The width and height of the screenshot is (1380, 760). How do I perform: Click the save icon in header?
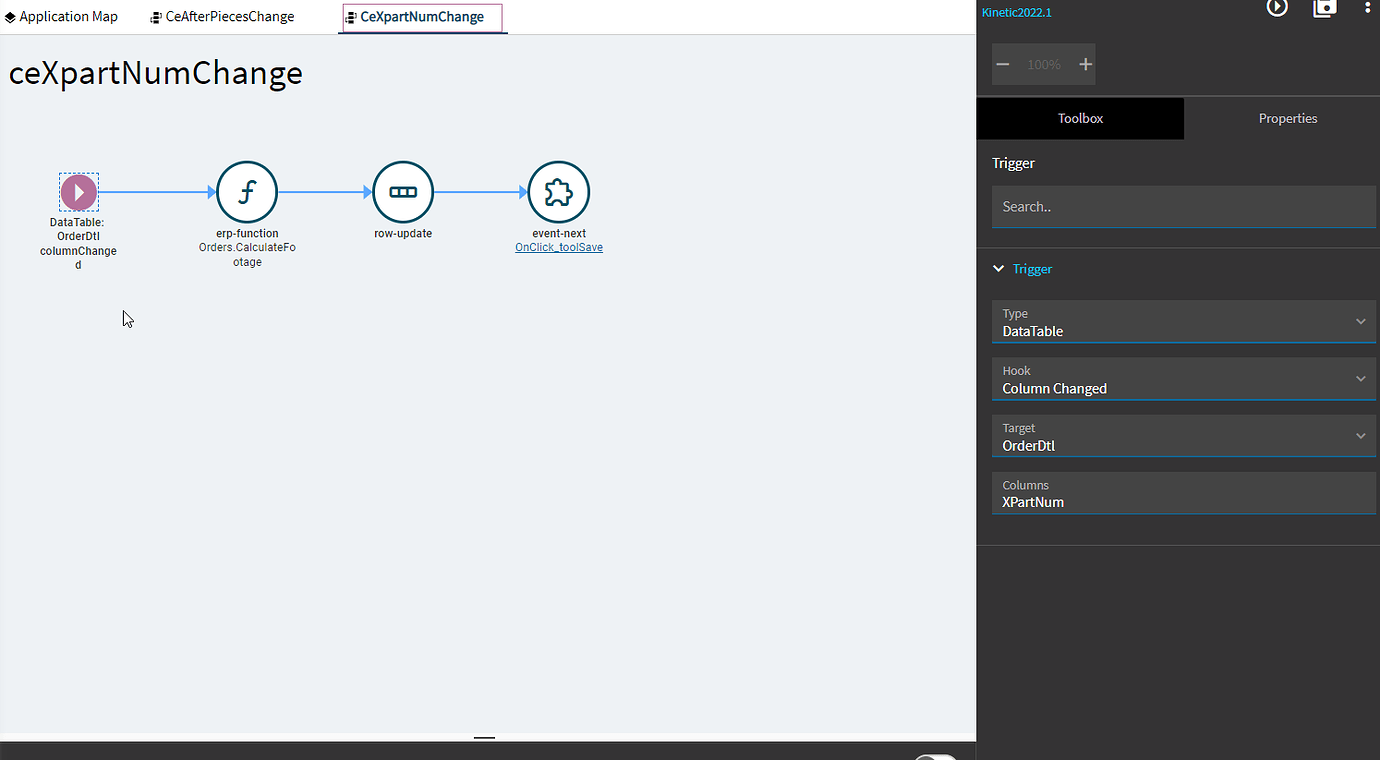pyautogui.click(x=1325, y=8)
